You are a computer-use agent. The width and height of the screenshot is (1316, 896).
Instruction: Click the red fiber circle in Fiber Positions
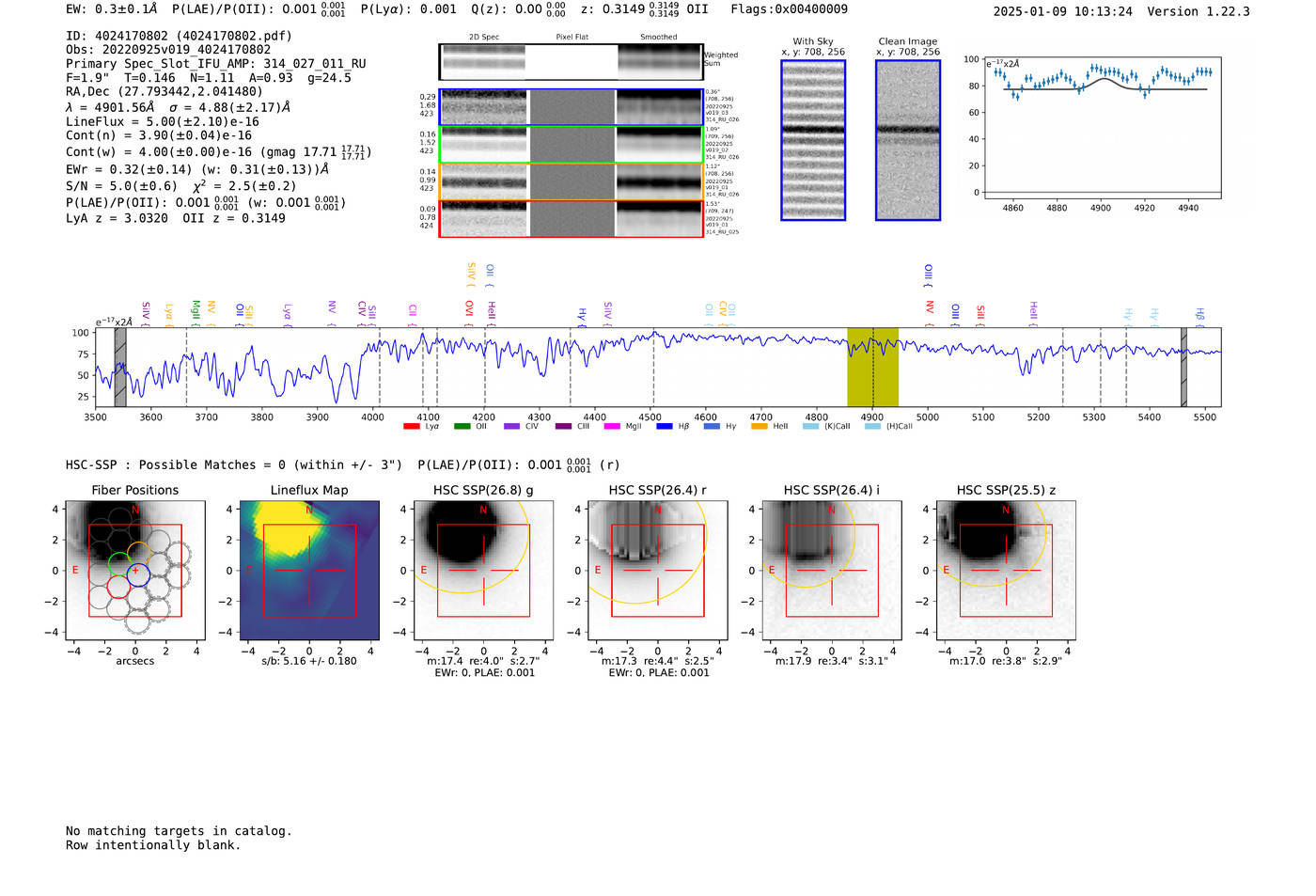point(117,587)
